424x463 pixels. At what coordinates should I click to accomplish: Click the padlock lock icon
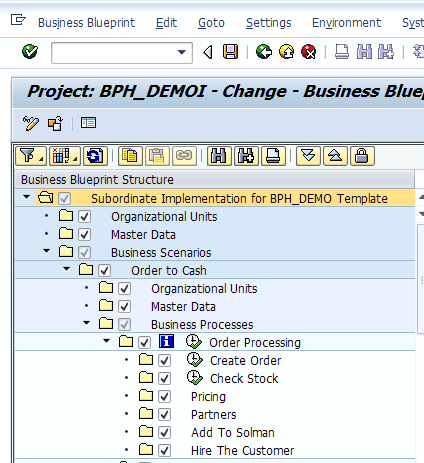362,156
